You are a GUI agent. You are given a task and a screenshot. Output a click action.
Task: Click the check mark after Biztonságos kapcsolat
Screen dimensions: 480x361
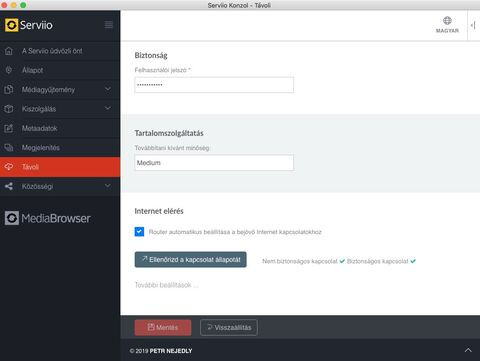[x=413, y=261]
